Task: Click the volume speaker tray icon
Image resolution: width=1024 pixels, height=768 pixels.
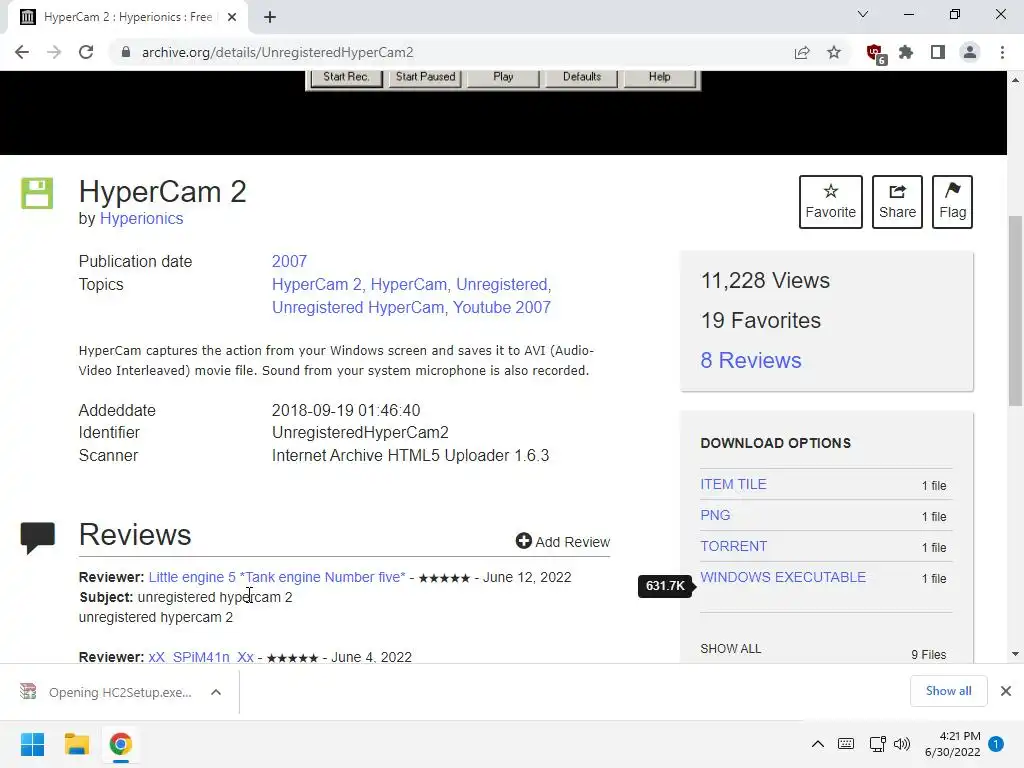Action: tap(902, 744)
